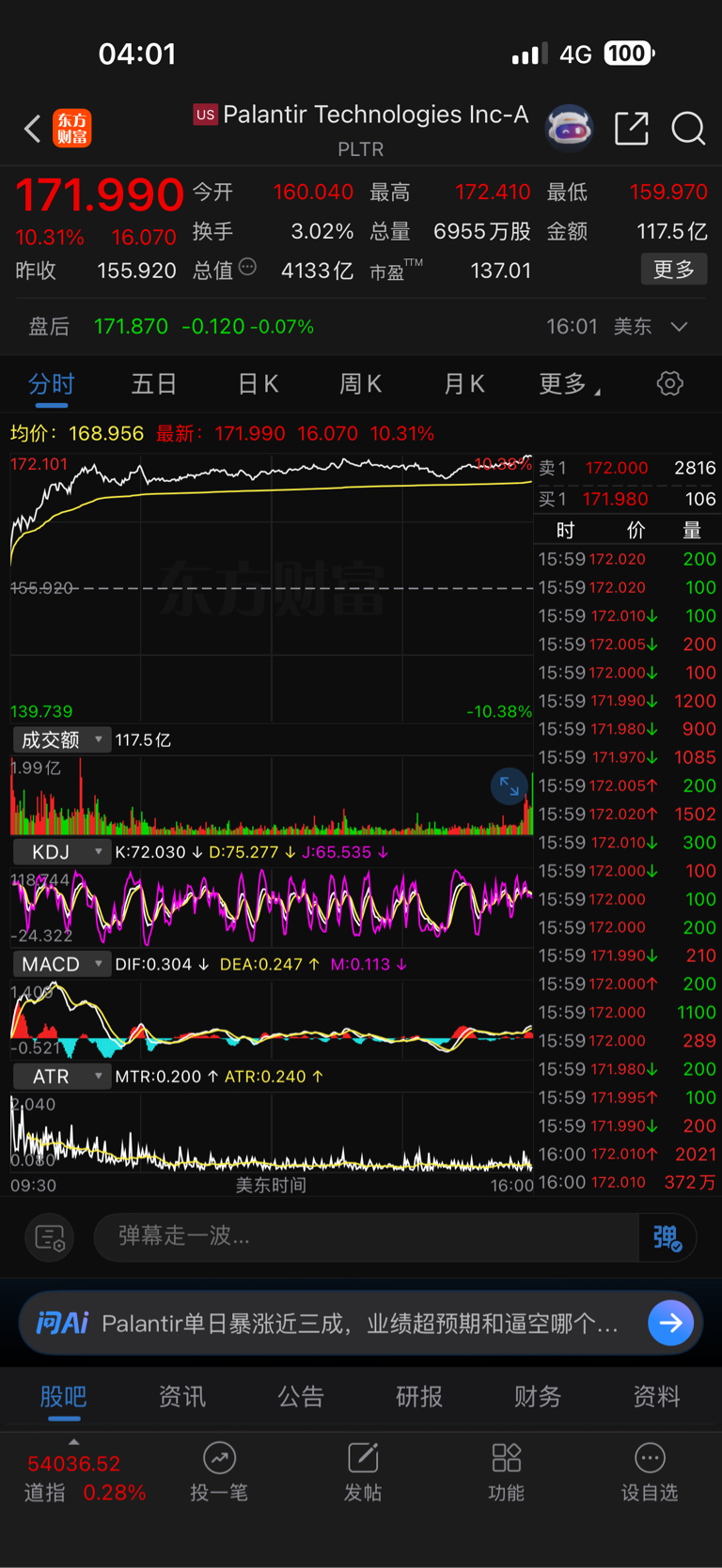The image size is (722, 1568).
Task: Open the danmaku list settings icon
Action: (49, 1237)
